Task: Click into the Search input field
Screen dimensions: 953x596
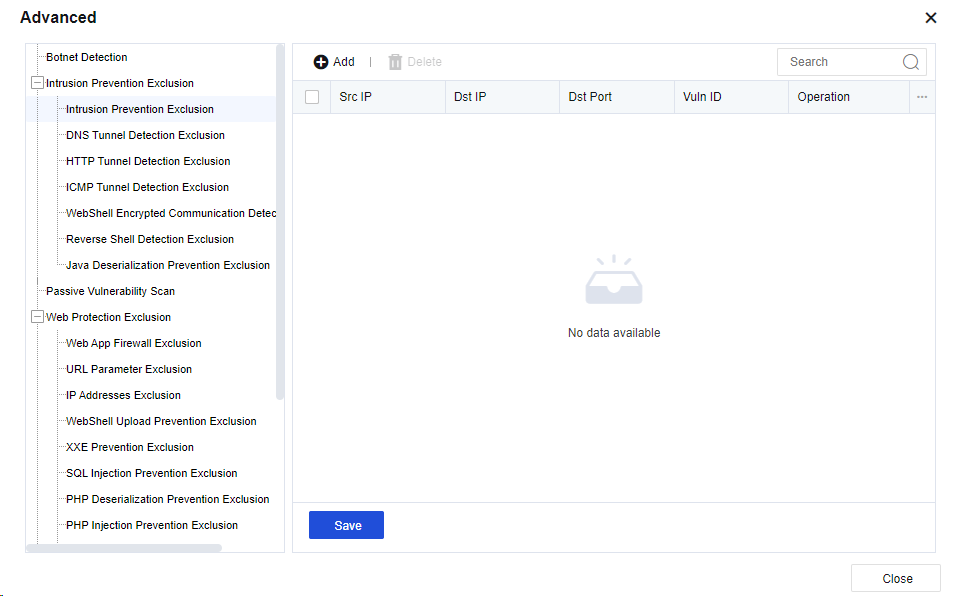Action: [838, 62]
